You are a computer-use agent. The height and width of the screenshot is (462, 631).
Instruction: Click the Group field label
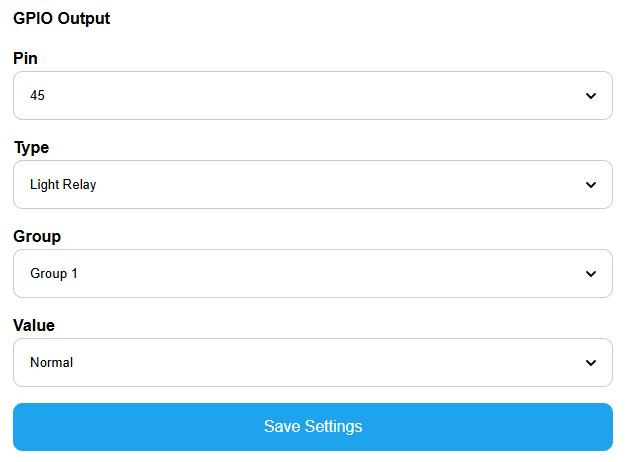pos(37,236)
